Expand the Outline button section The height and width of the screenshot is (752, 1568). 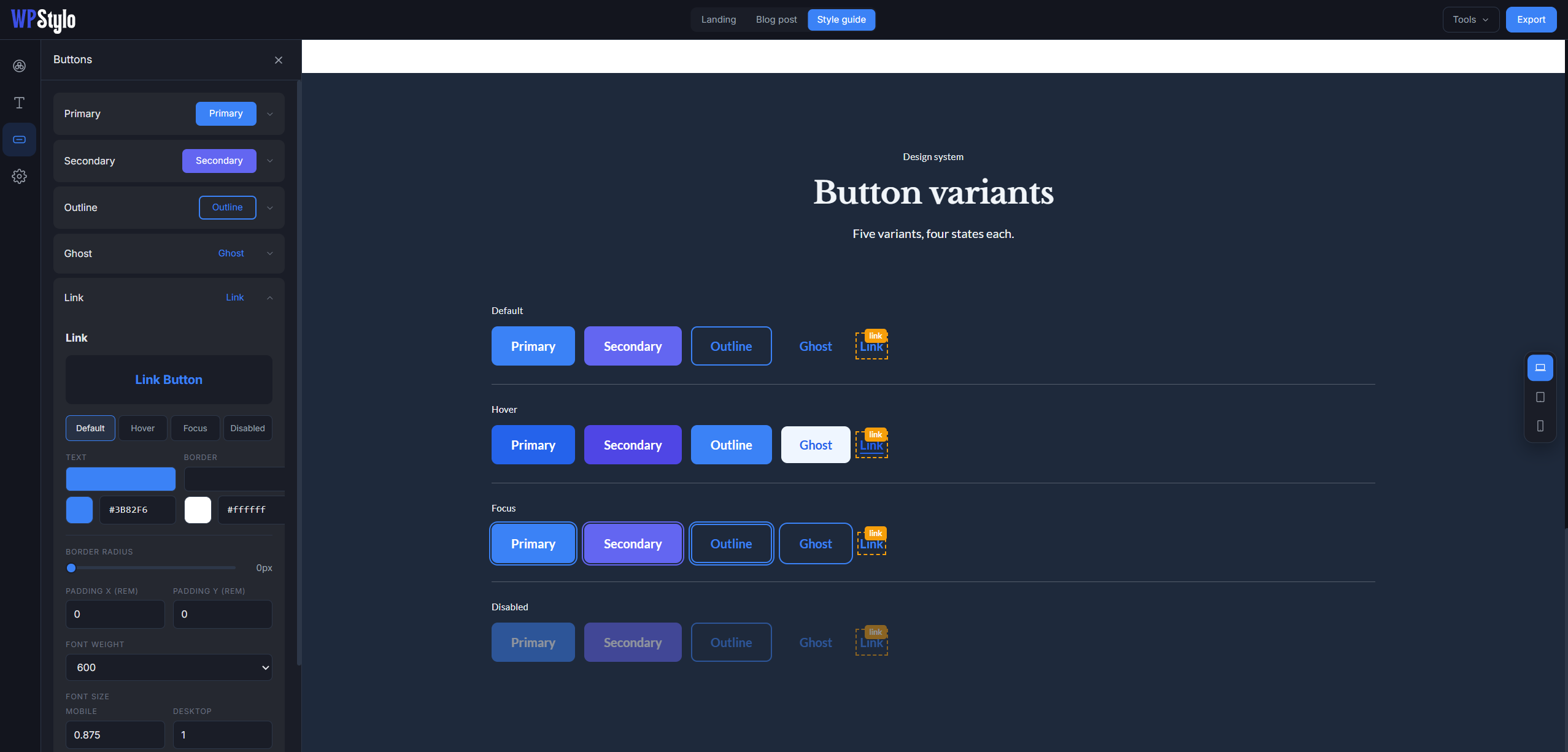270,208
